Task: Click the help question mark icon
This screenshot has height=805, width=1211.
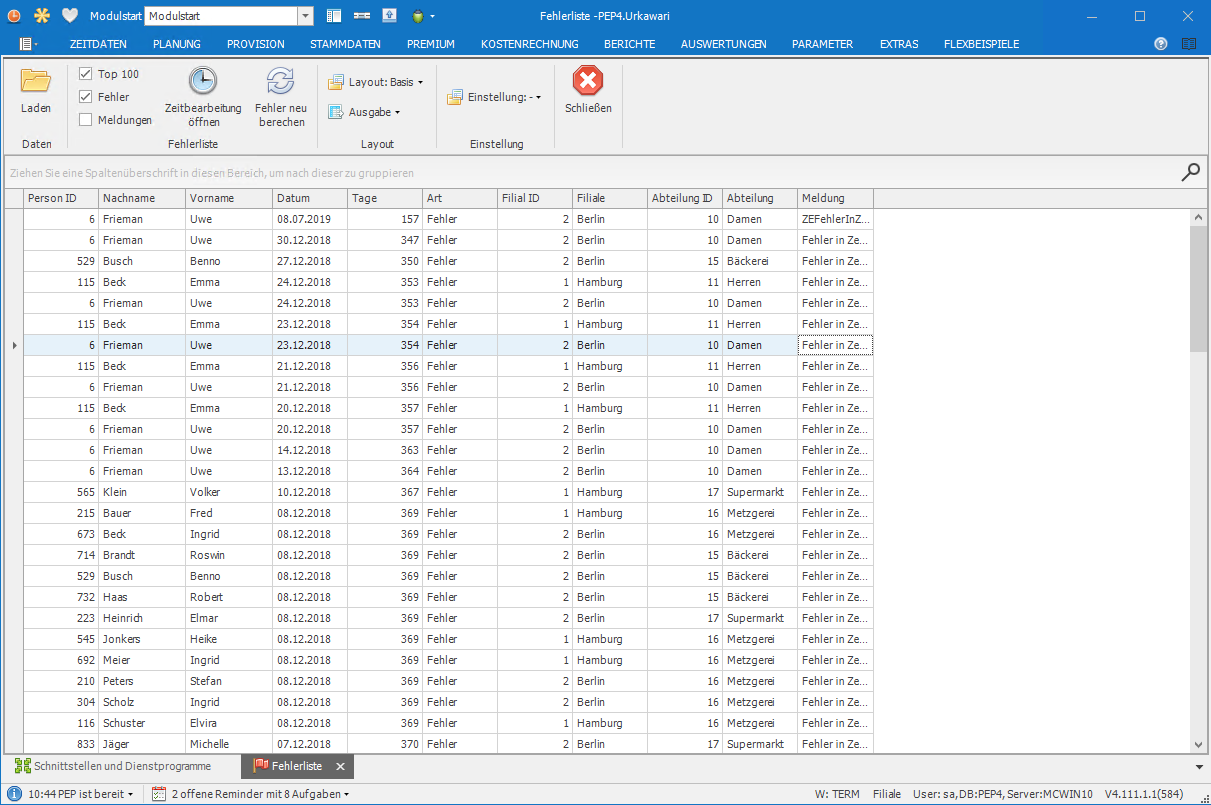Action: click(1160, 44)
